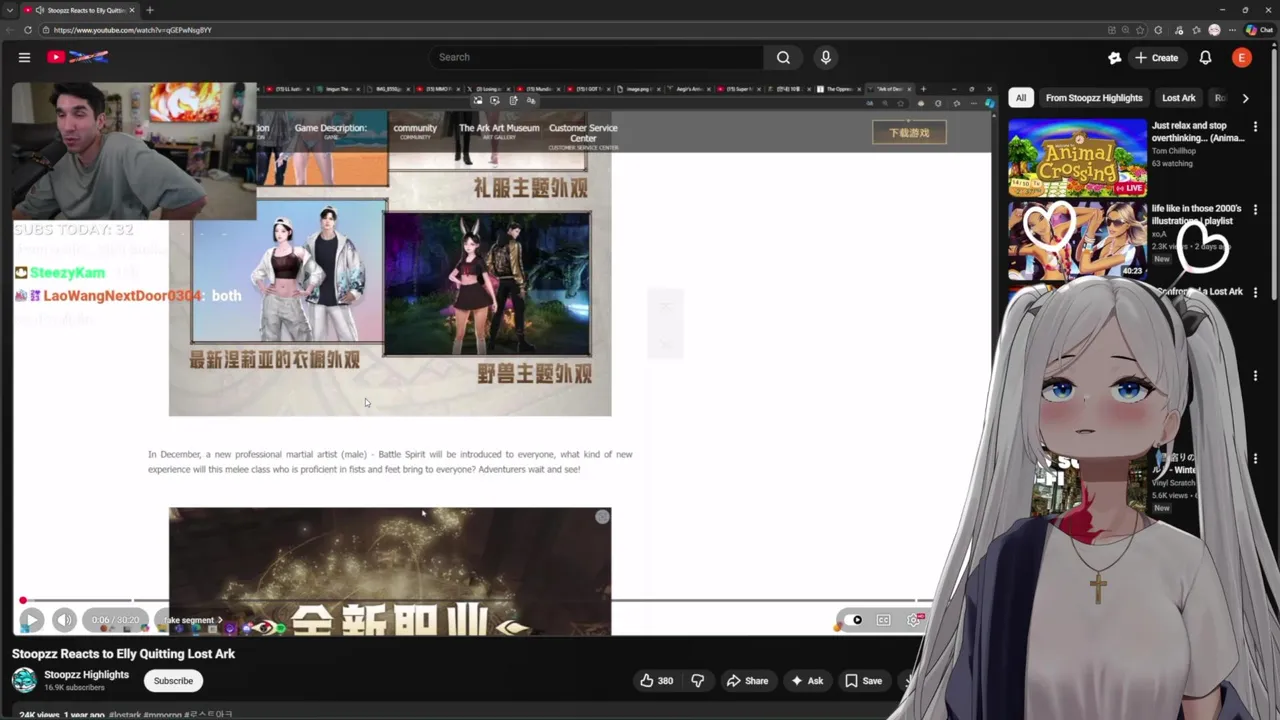Image resolution: width=1280 pixels, height=720 pixels.
Task: Click the streamer webcam overlay in video
Action: (134, 151)
